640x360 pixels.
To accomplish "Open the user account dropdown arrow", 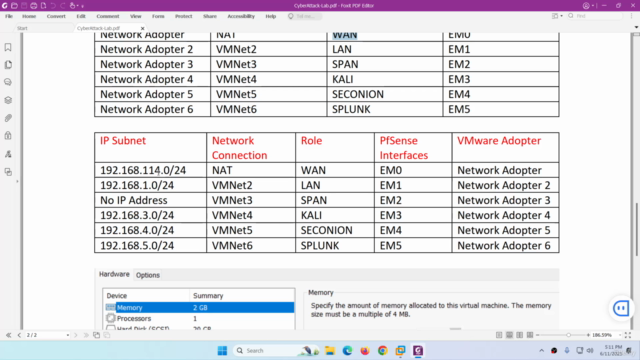I will click(x=593, y=6).
